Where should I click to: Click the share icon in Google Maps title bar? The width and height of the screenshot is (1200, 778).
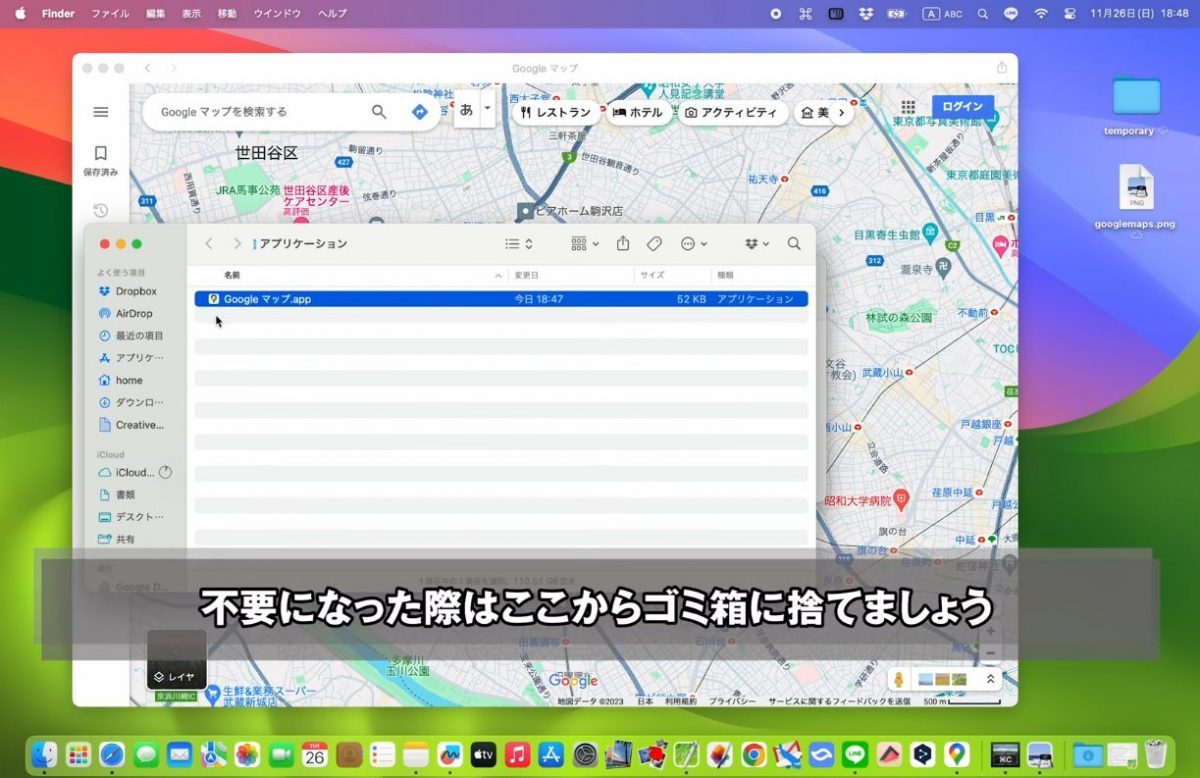1002,68
